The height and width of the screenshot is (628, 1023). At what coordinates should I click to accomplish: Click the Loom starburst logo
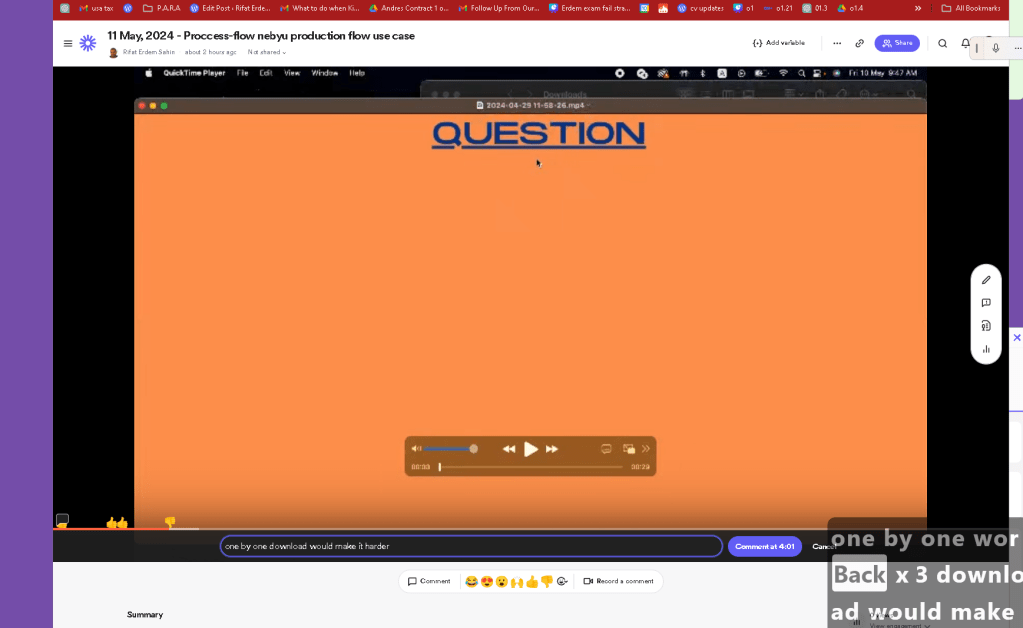coord(88,43)
